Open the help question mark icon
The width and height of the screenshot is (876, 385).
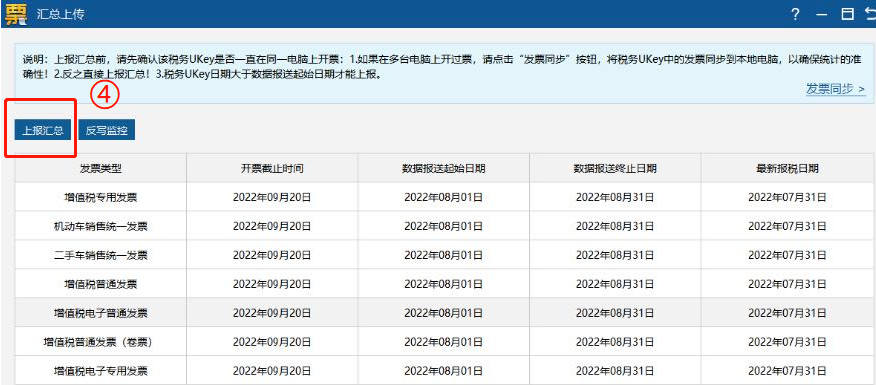[x=795, y=15]
